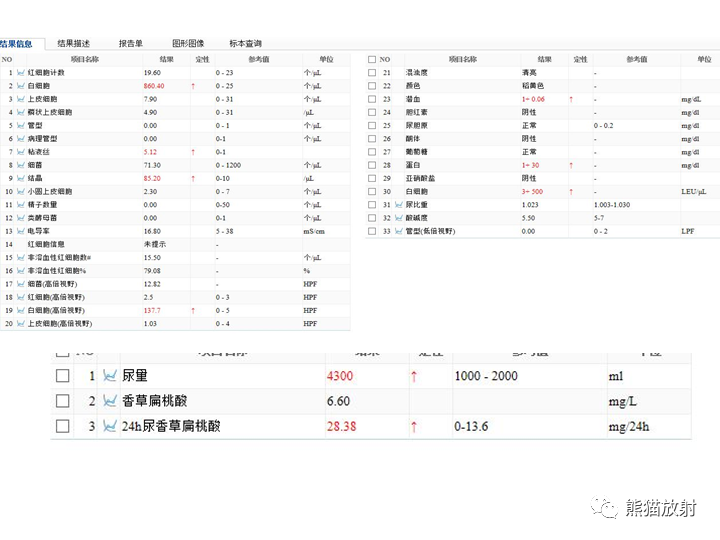Open trend chart icon for 24h尿香草扁桃酸 row
The height and width of the screenshot is (540, 720).
pos(110,427)
